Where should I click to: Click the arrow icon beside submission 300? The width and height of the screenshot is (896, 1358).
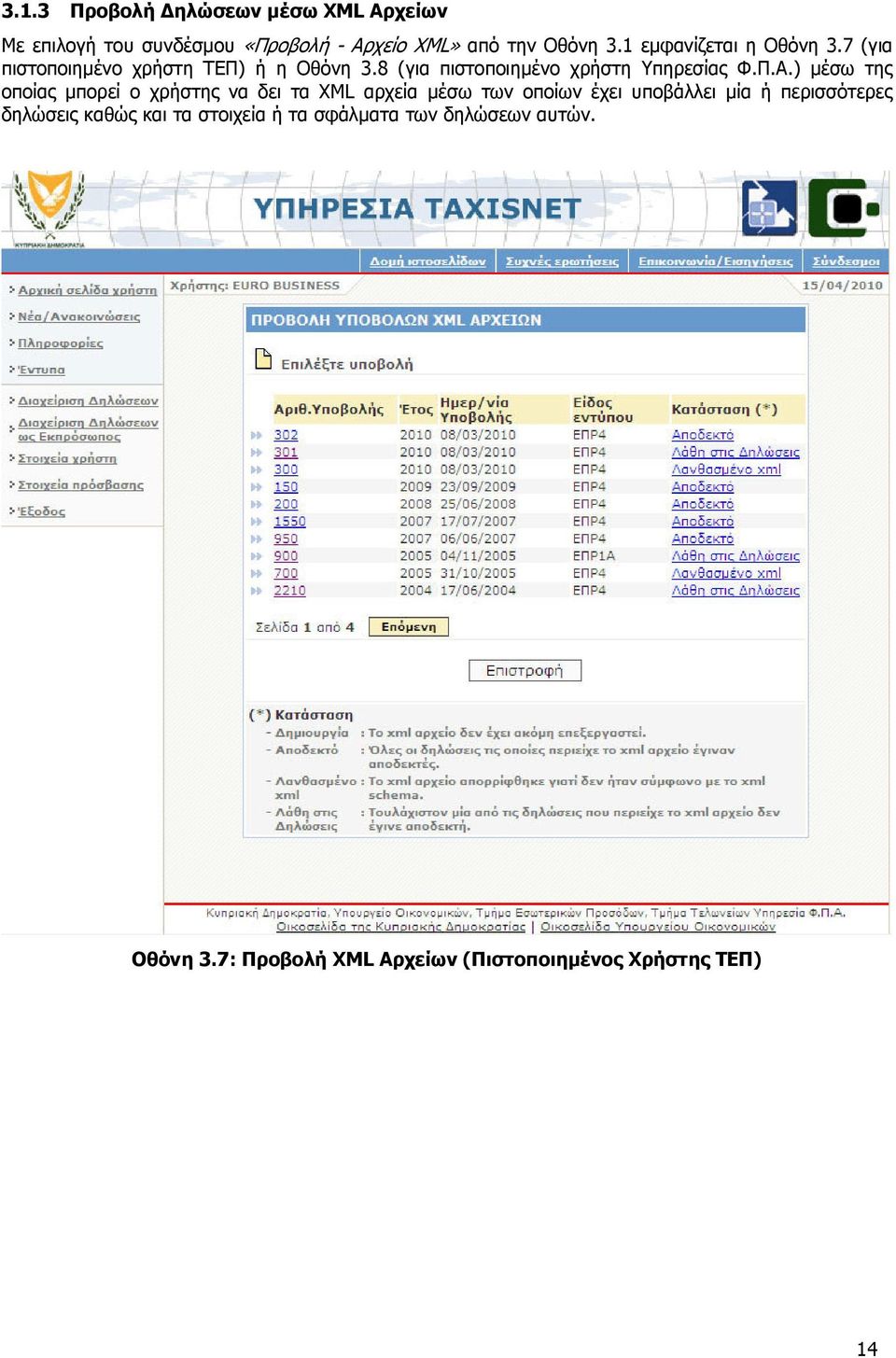(x=257, y=469)
